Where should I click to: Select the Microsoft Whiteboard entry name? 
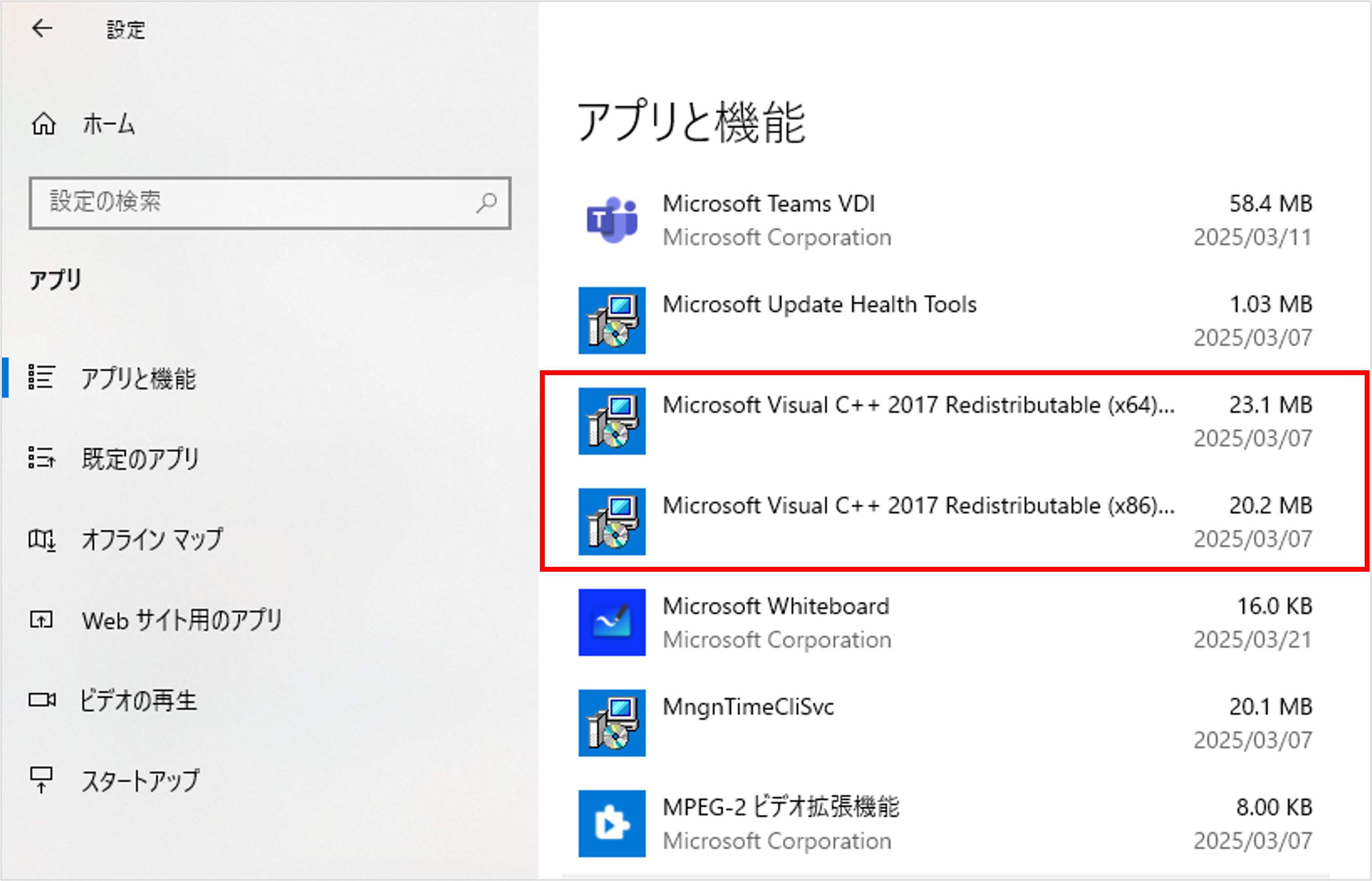(x=776, y=606)
